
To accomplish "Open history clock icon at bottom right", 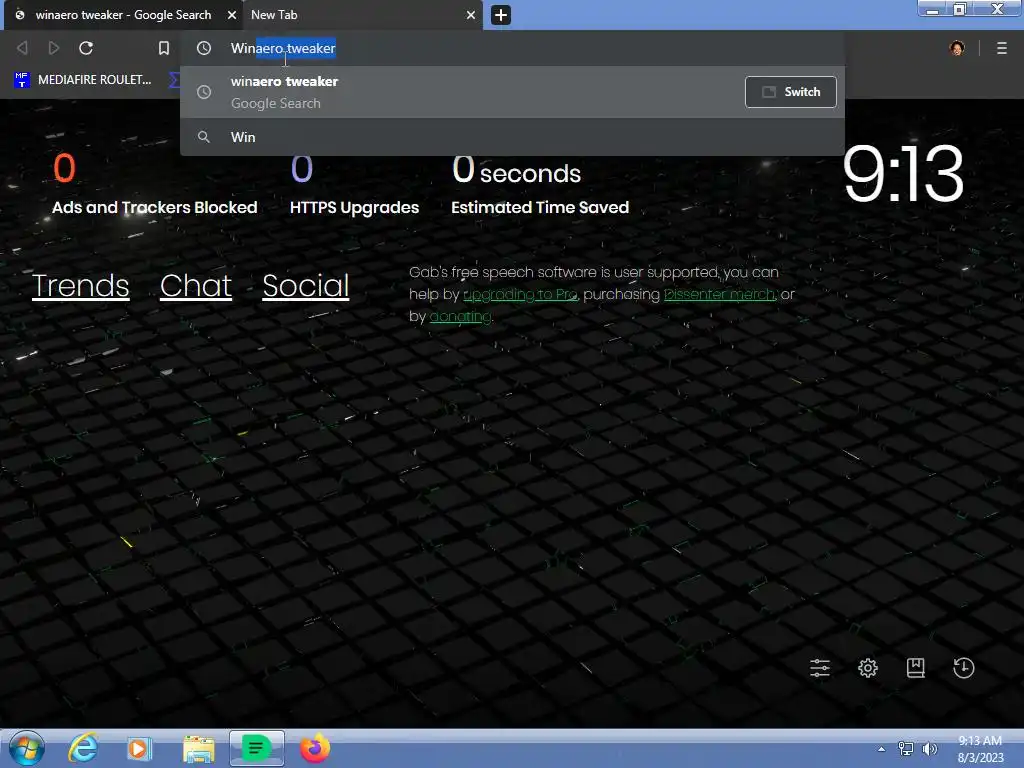I will [963, 667].
